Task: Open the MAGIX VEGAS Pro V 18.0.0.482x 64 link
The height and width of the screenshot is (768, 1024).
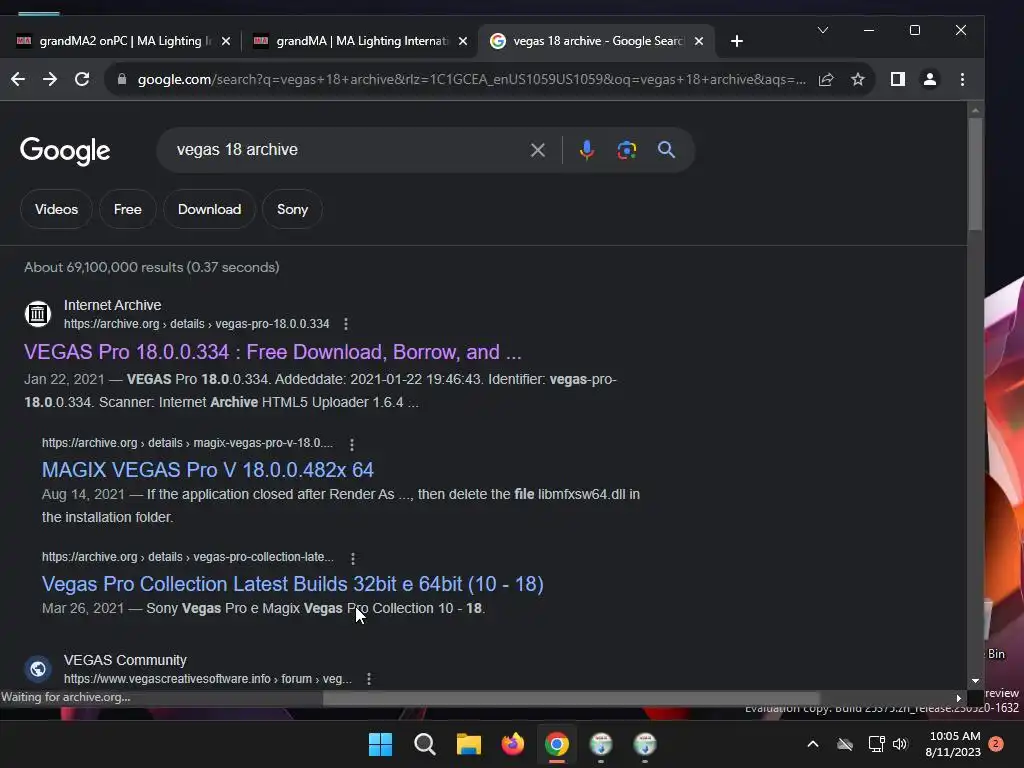Action: click(208, 470)
